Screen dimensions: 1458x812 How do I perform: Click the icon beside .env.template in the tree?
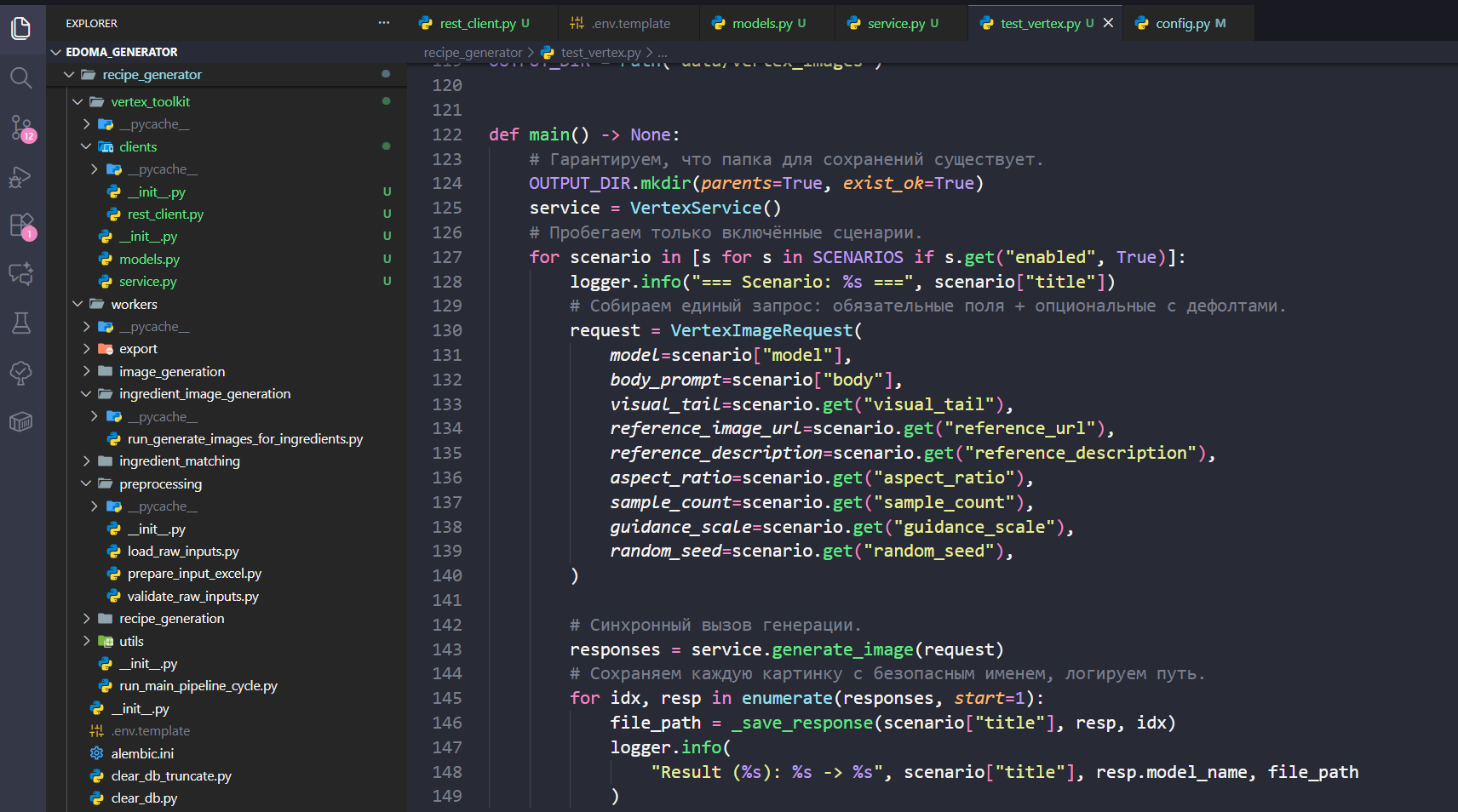pyautogui.click(x=97, y=731)
